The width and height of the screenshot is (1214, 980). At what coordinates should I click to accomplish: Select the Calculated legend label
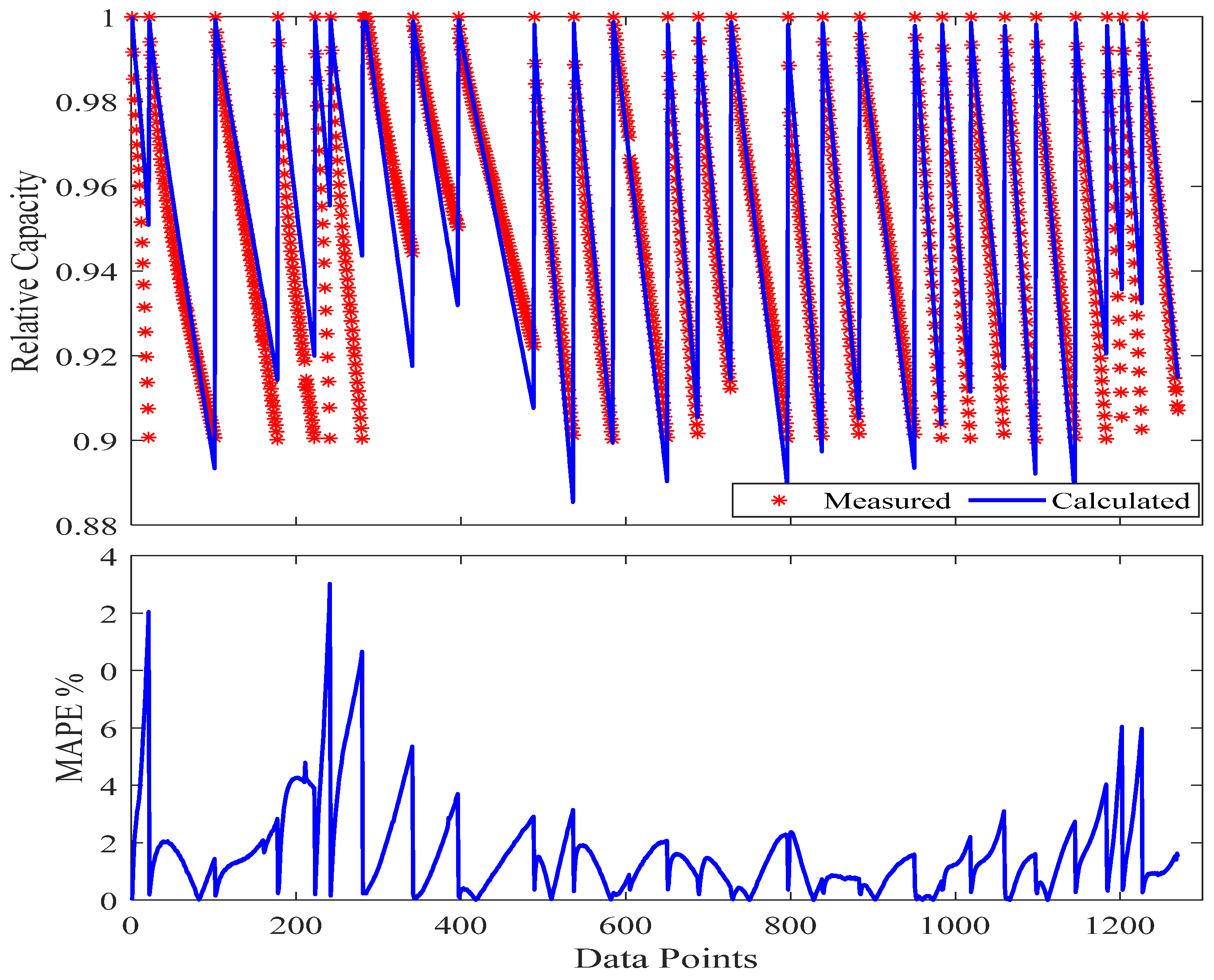click(1120, 501)
